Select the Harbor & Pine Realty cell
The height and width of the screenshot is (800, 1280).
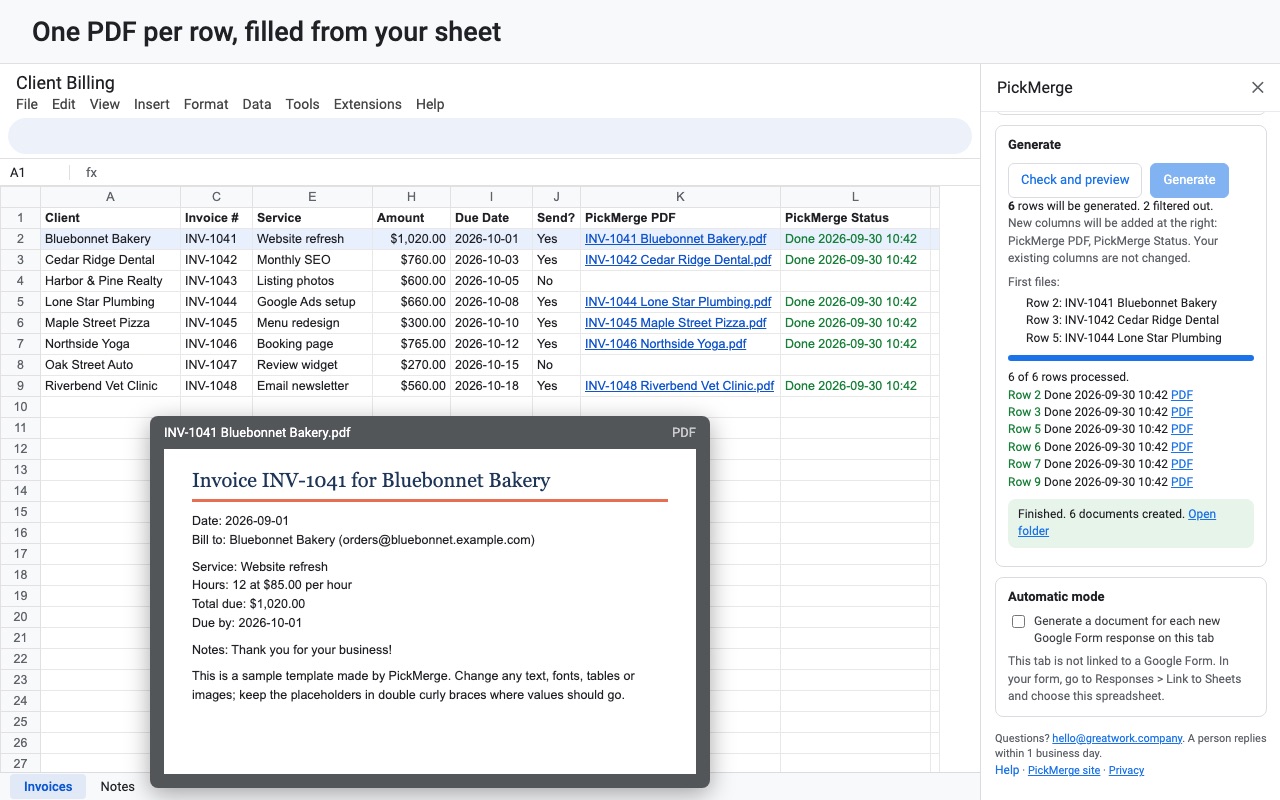pyautogui.click(x=111, y=281)
